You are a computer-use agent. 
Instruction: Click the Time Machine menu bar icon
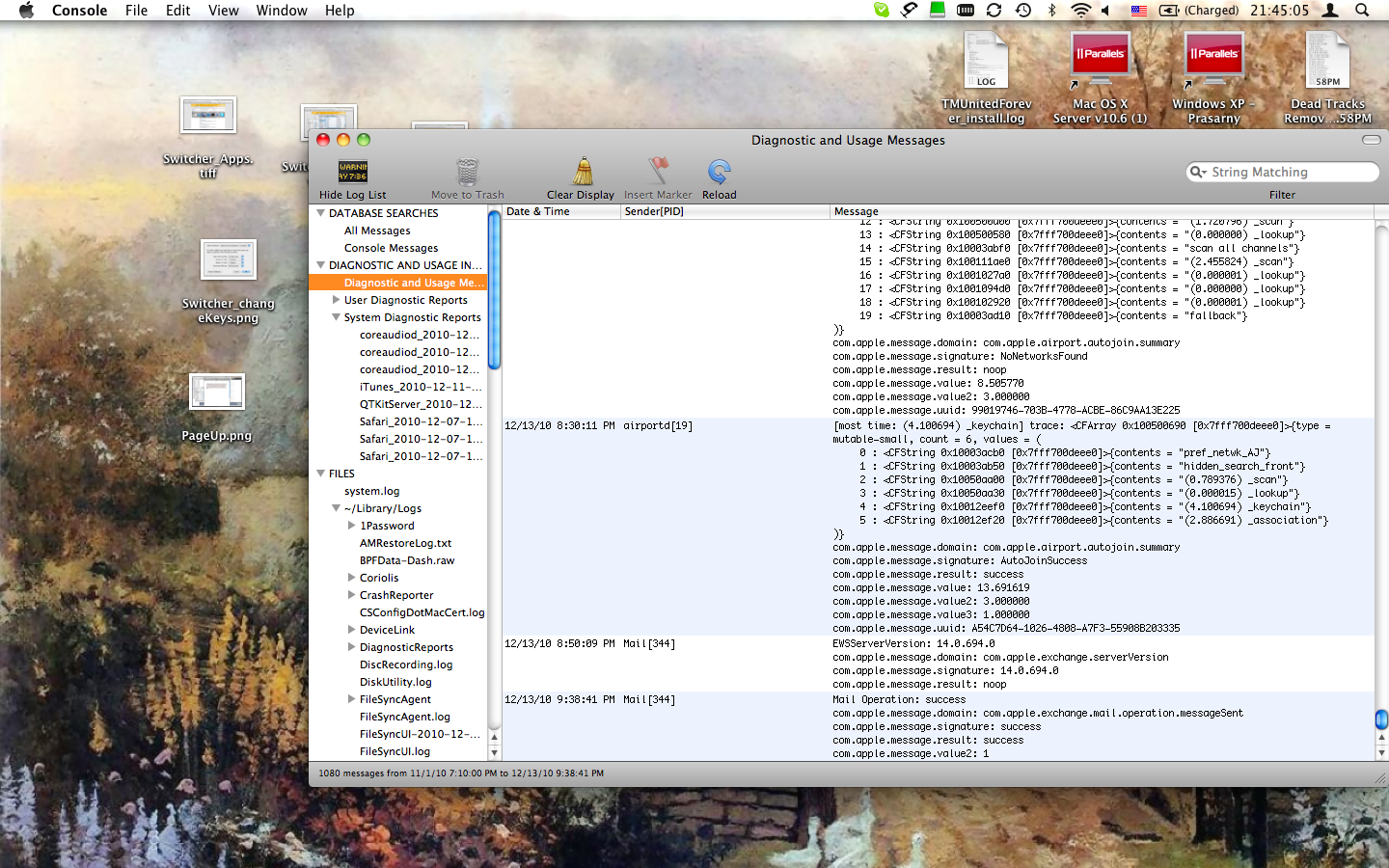coord(1023,11)
